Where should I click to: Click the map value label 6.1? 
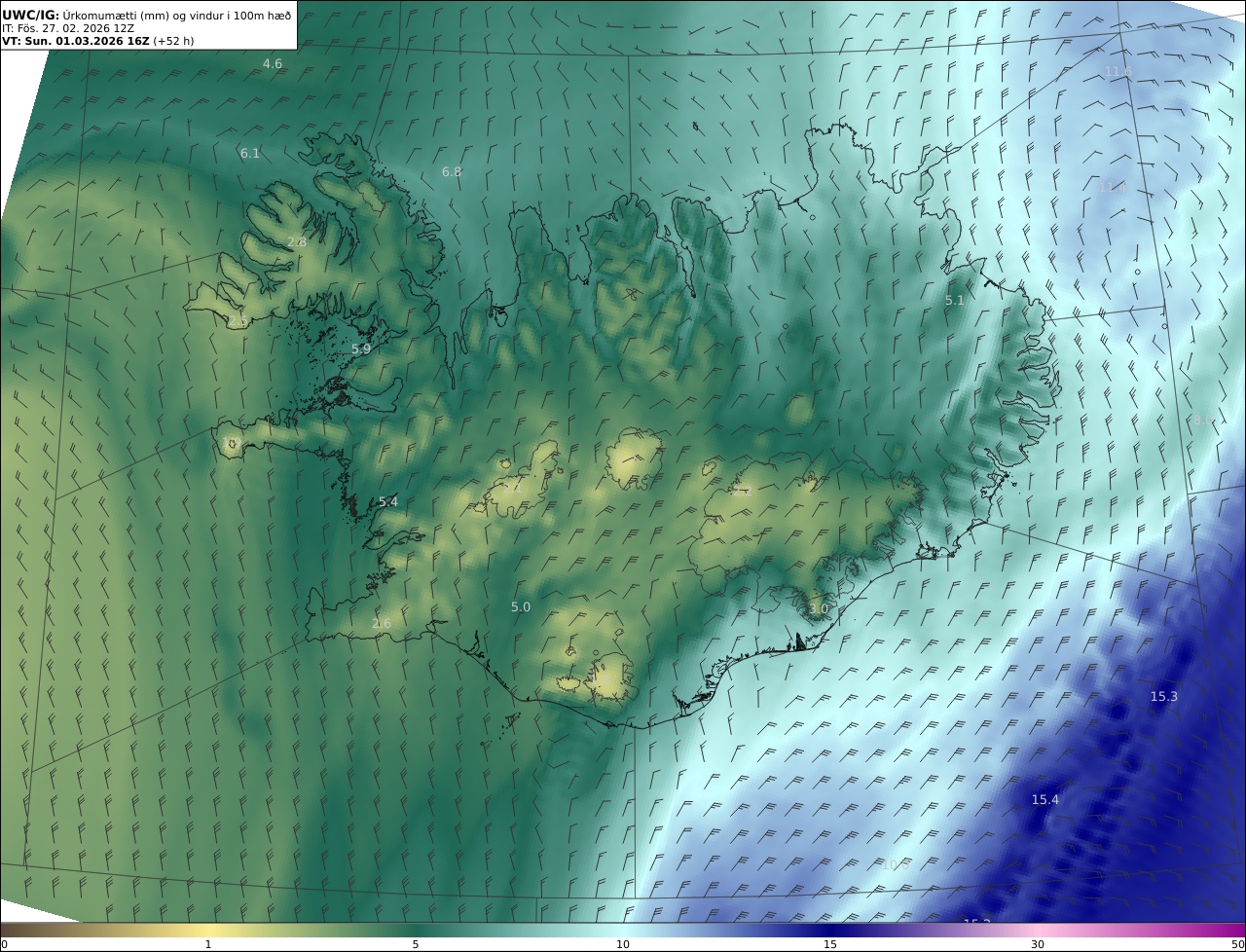tap(250, 154)
